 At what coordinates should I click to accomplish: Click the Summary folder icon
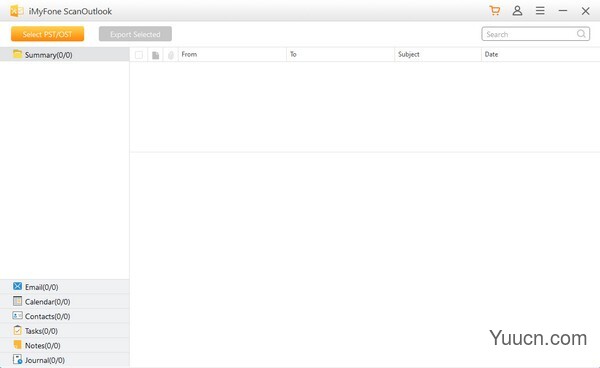point(17,54)
